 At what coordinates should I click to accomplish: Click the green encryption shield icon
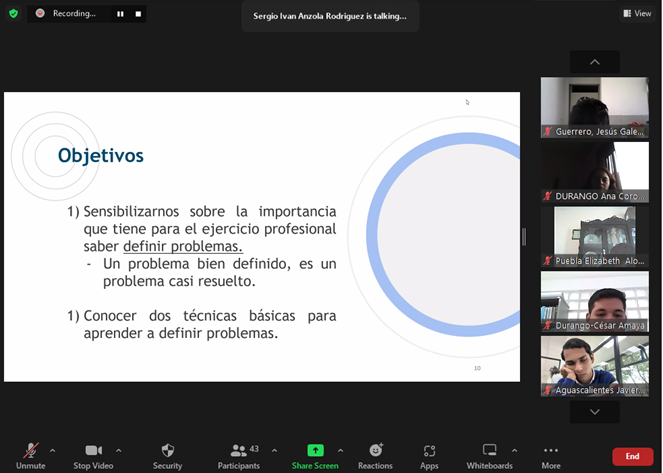(14, 14)
